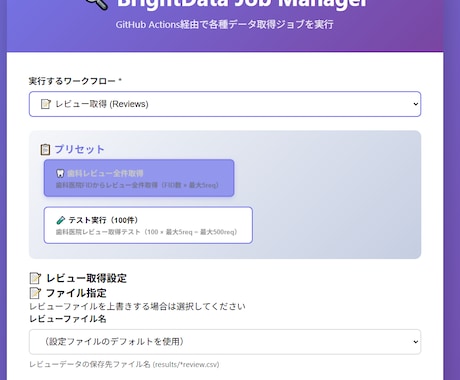
Task: Click the レビューデータの保存先ファイル名 hint text
Action: (124, 364)
